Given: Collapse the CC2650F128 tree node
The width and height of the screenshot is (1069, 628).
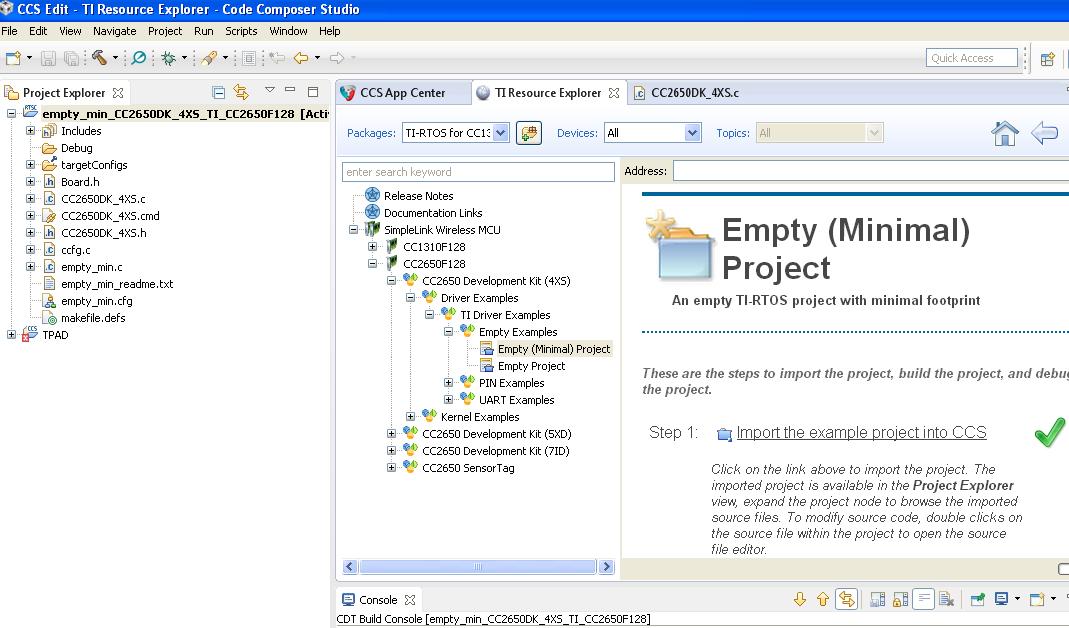Looking at the screenshot, I should click(x=372, y=264).
